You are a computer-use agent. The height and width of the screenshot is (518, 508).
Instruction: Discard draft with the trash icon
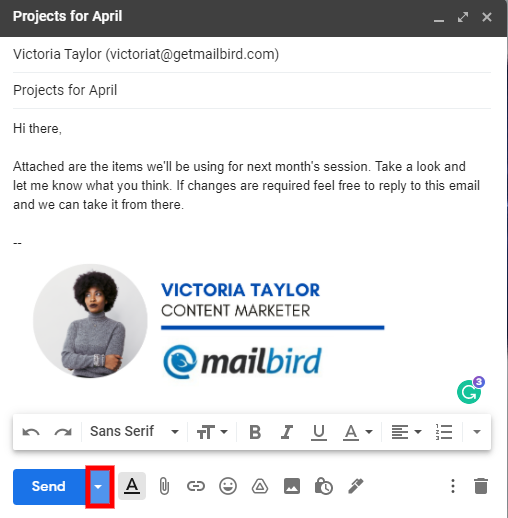(x=481, y=486)
